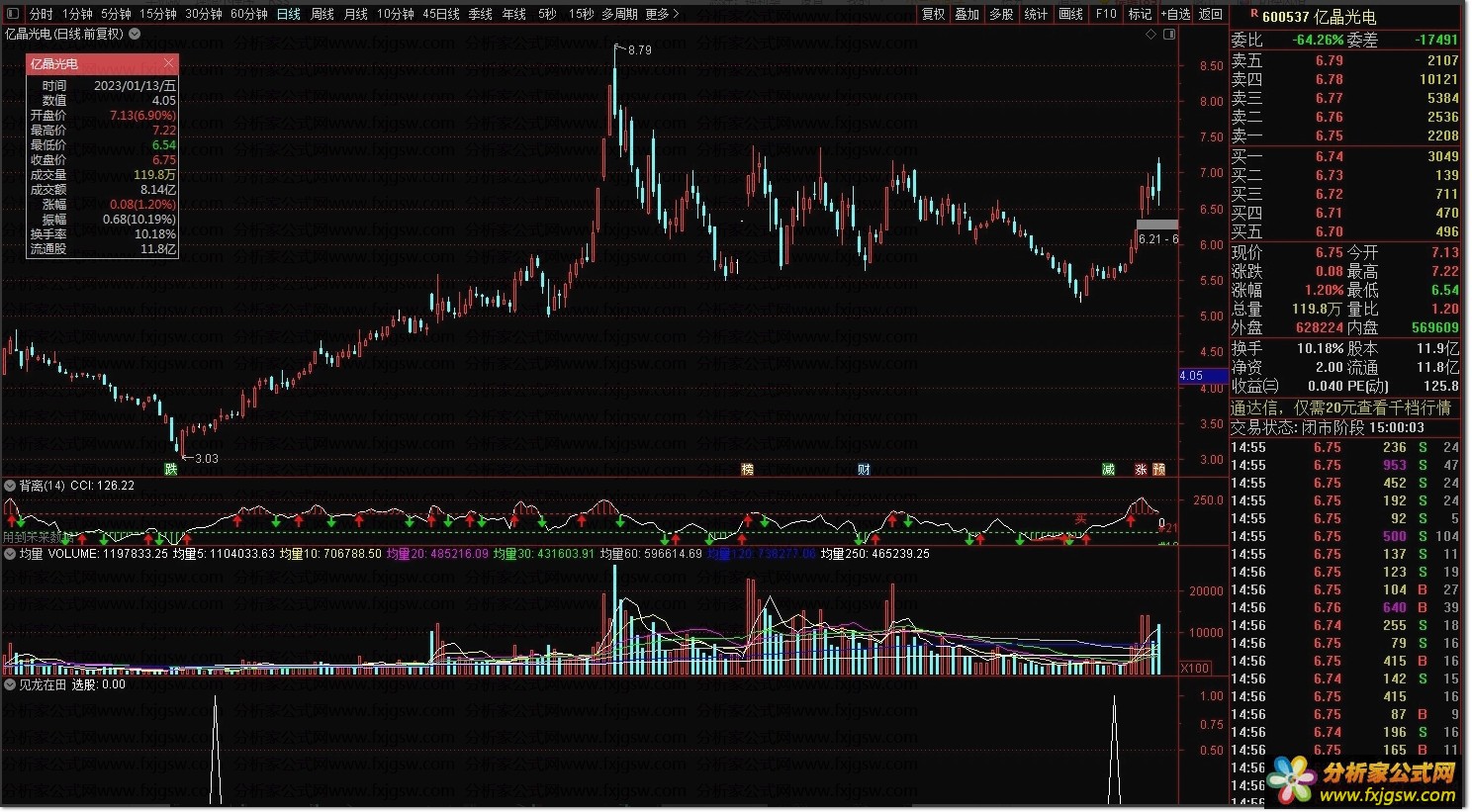Click the panel layout icon beside the diamond

1169,34
